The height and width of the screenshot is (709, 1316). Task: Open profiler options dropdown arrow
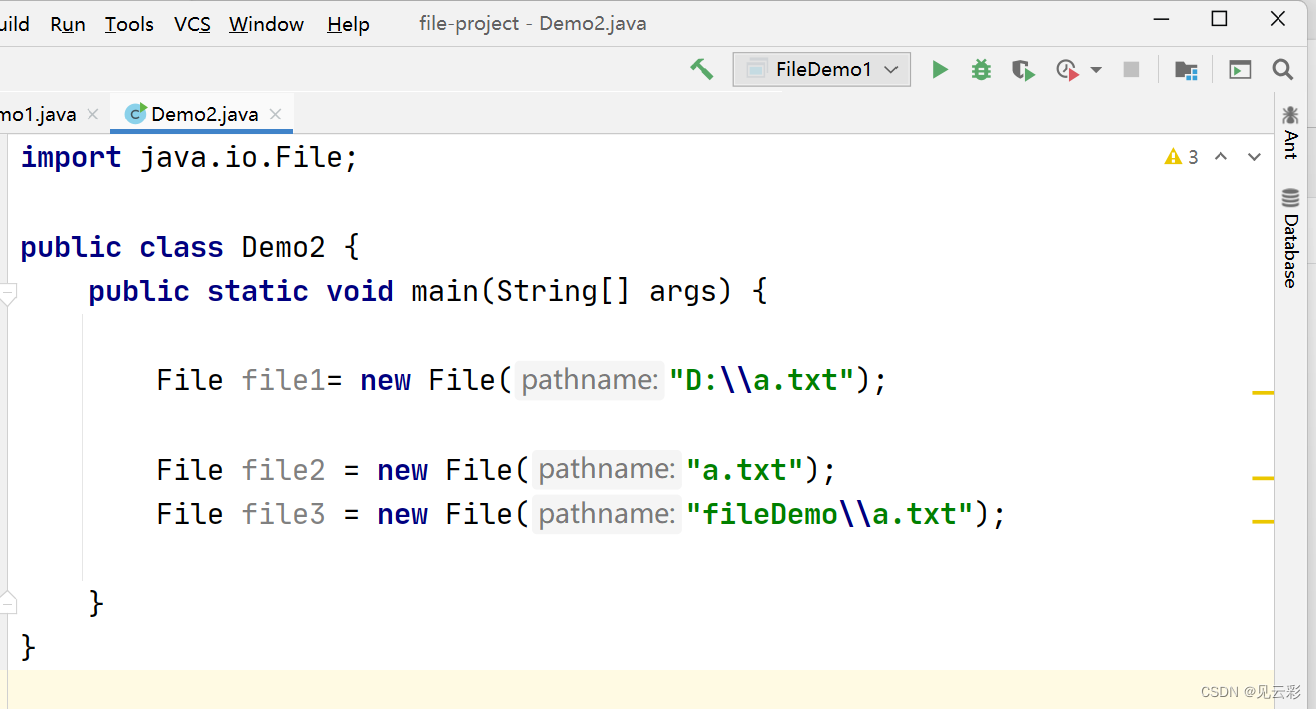tap(1096, 70)
